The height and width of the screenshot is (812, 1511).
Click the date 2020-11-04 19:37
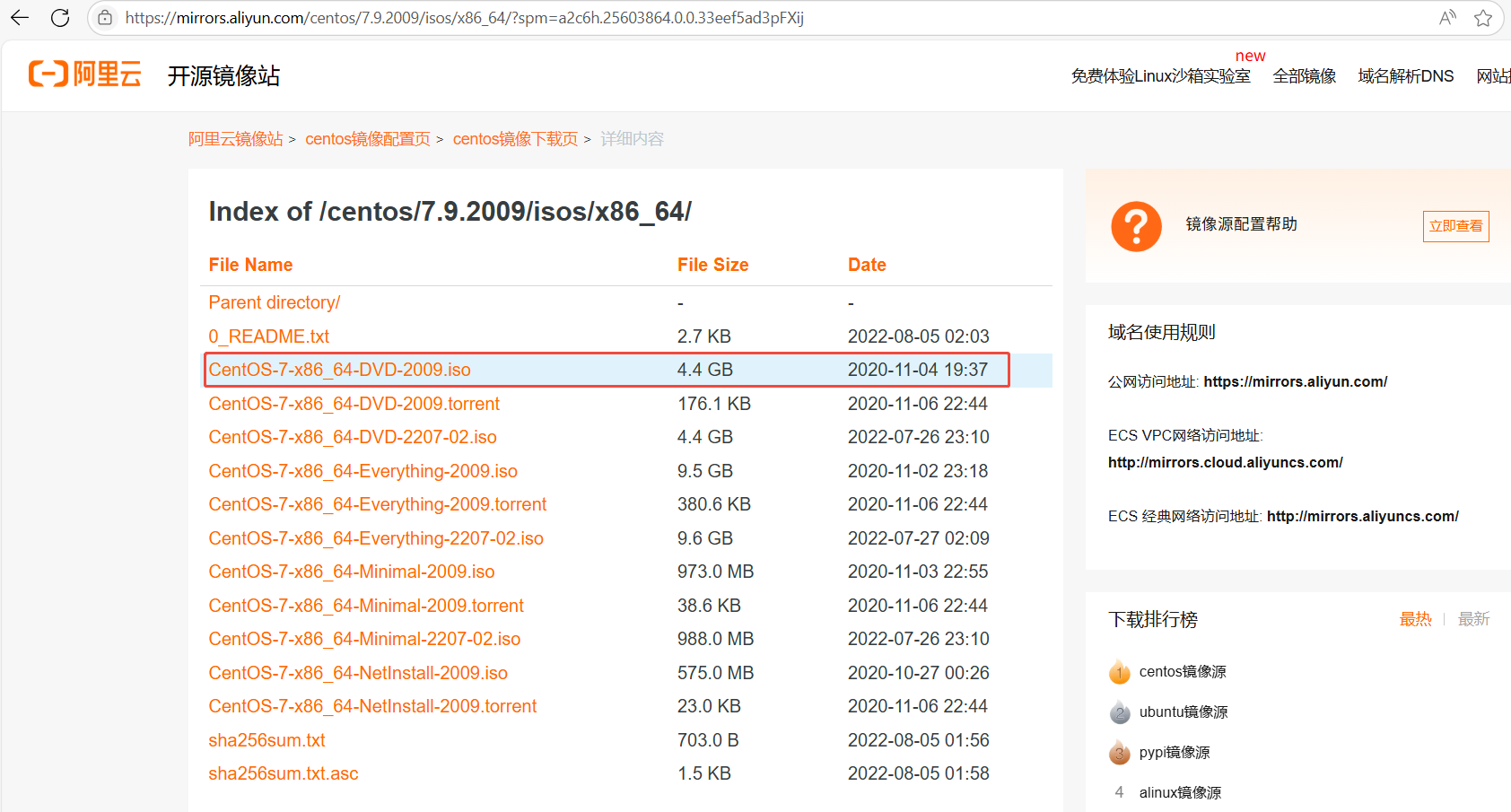918,370
